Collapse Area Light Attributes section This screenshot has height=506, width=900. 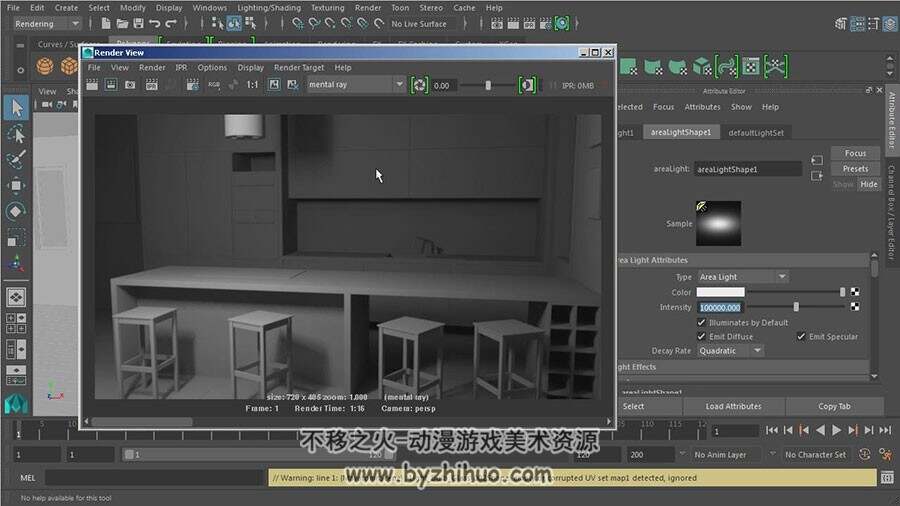coord(743,260)
